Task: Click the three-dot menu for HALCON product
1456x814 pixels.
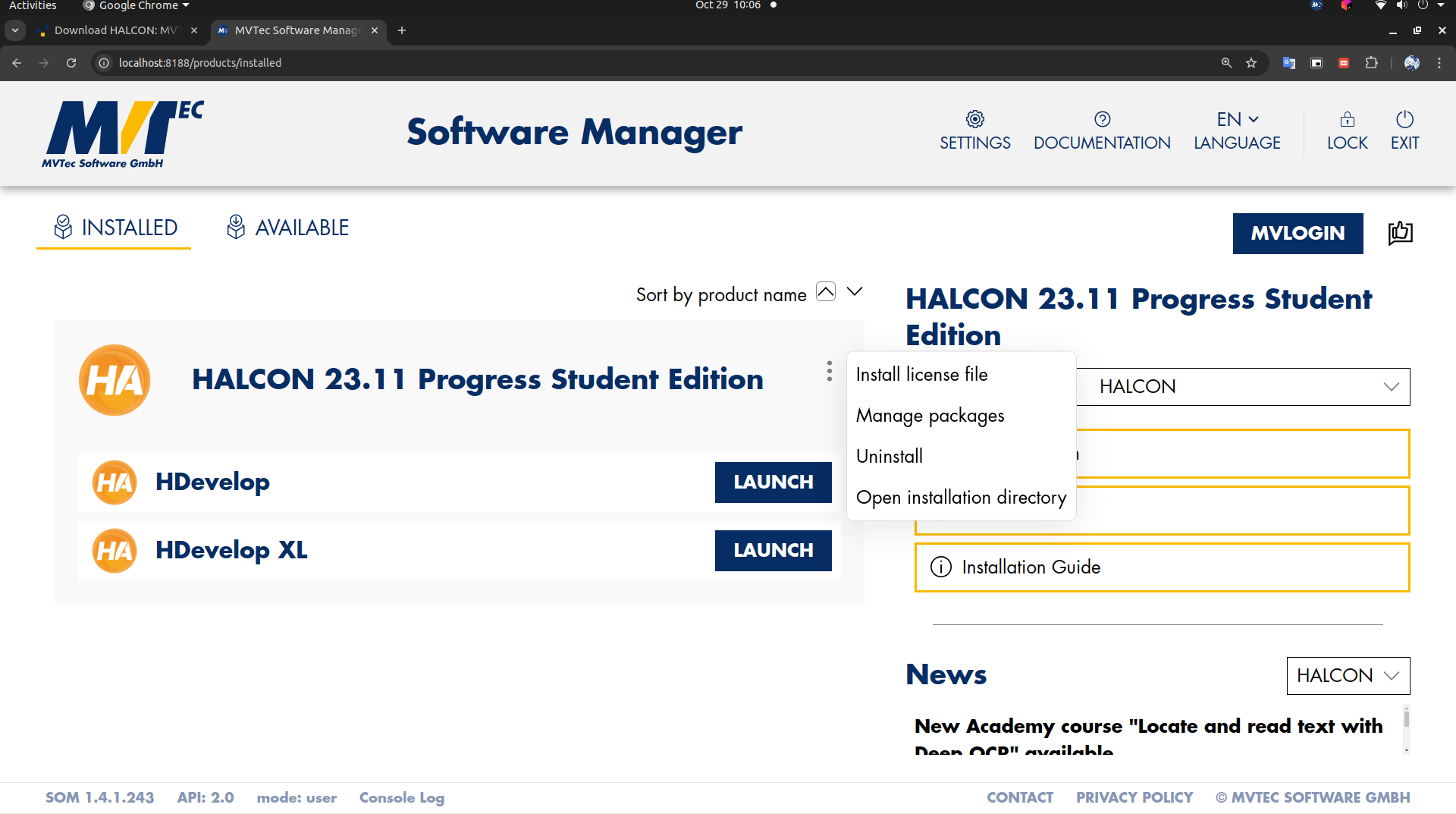Action: click(x=830, y=371)
